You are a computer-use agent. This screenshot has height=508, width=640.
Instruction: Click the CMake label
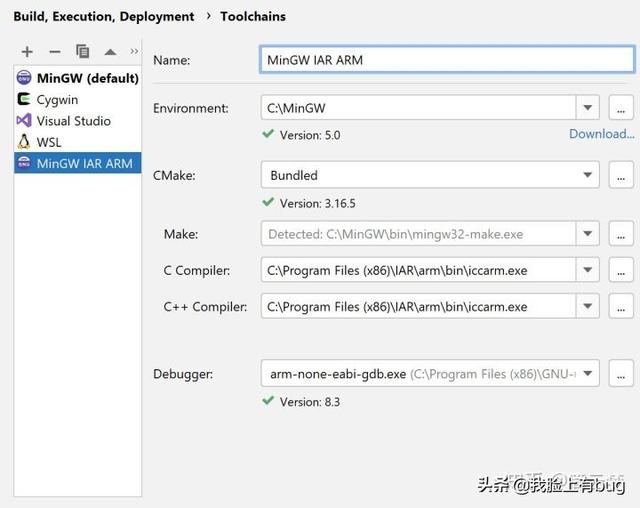pyautogui.click(x=174, y=175)
